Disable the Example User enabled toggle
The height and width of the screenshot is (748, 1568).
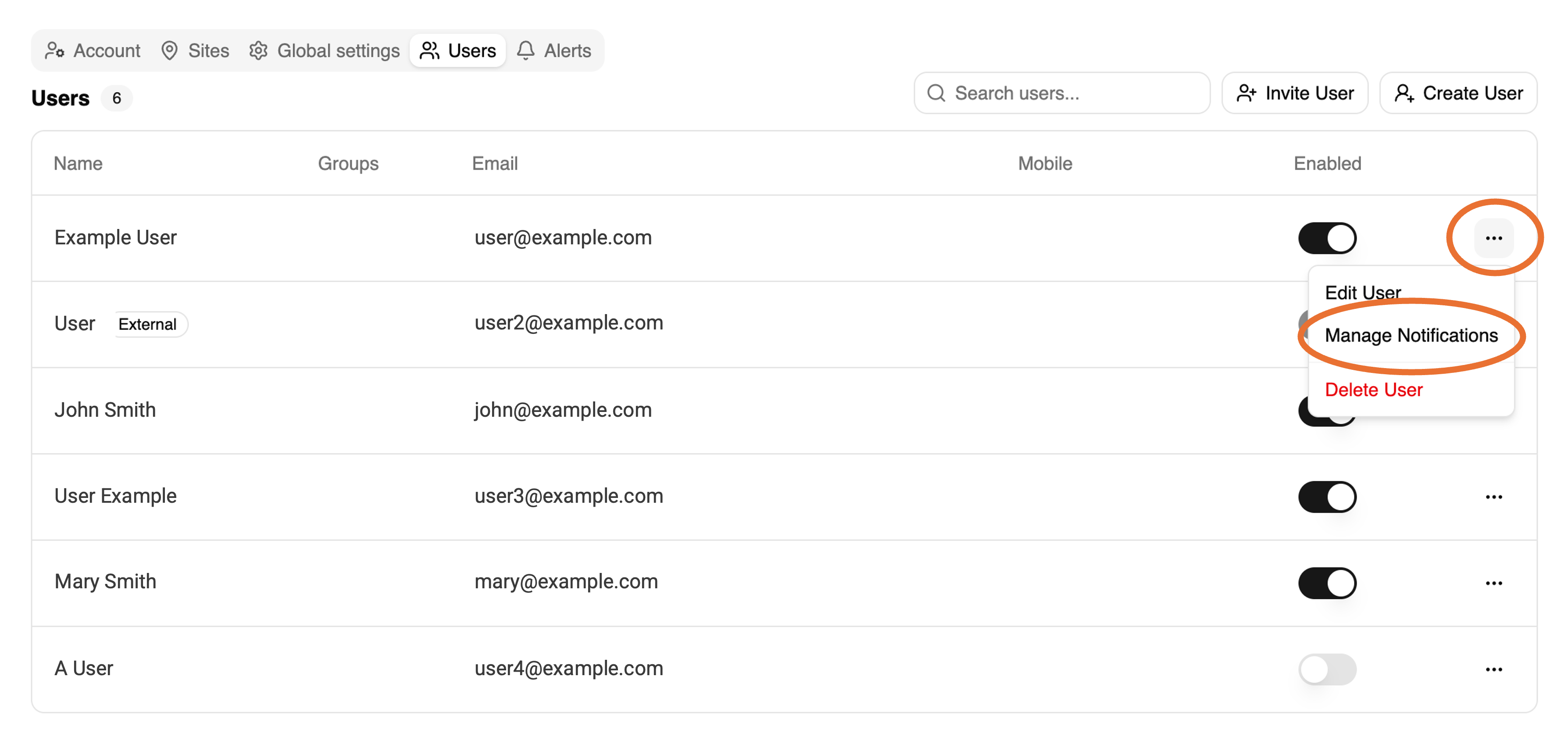[1327, 238]
